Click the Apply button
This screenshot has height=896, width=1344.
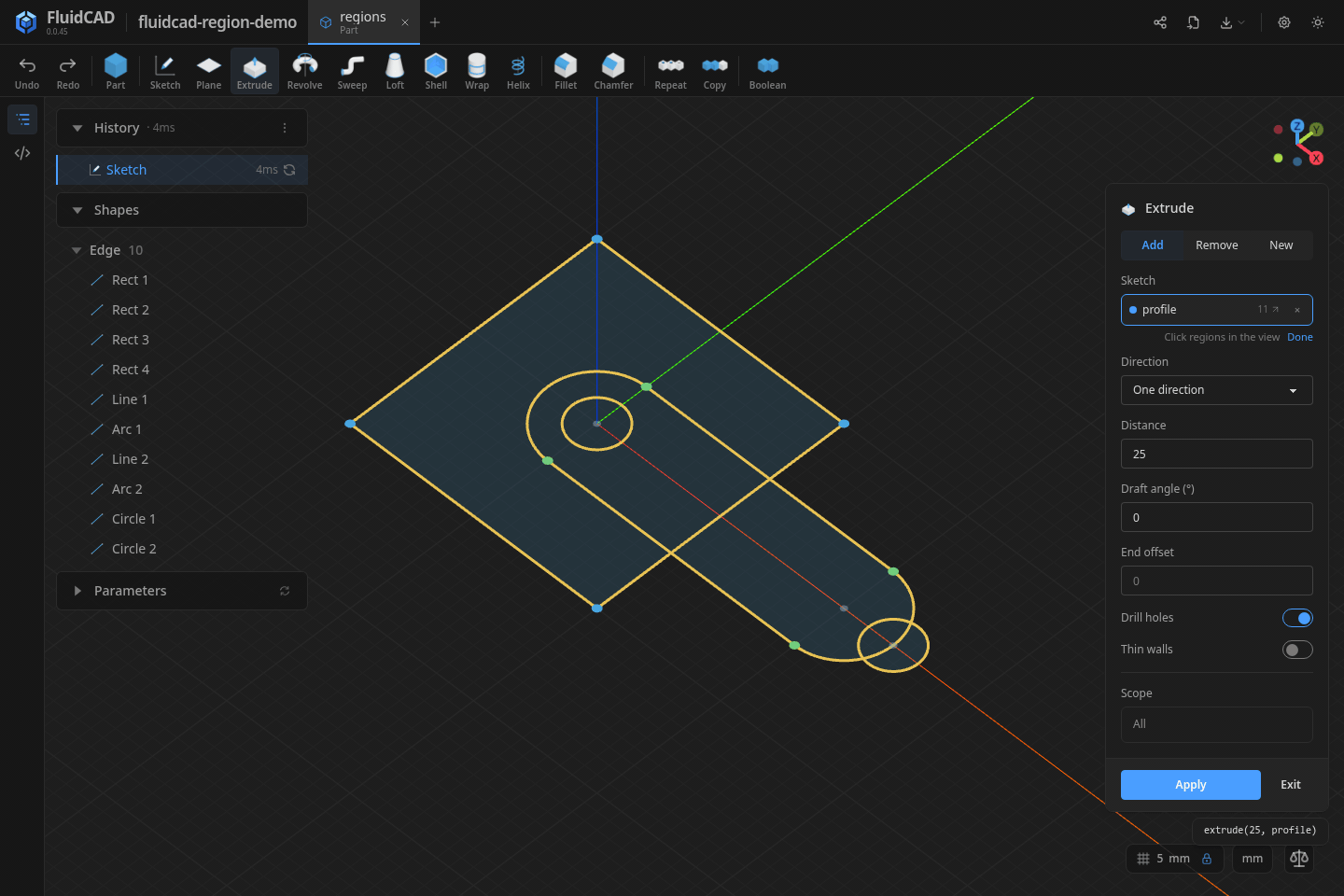tap(1191, 785)
